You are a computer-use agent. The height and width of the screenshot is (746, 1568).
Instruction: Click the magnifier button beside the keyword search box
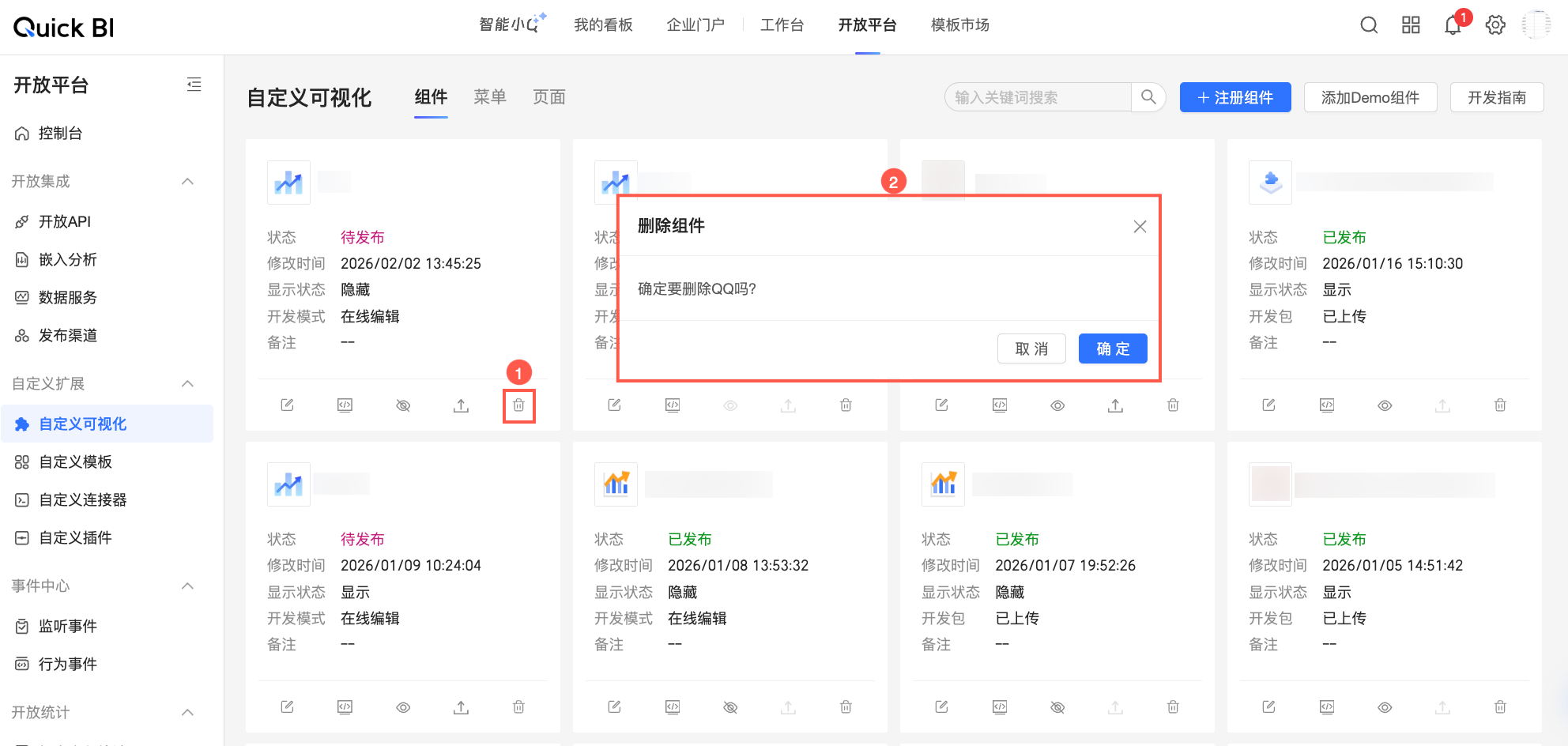coord(1148,97)
